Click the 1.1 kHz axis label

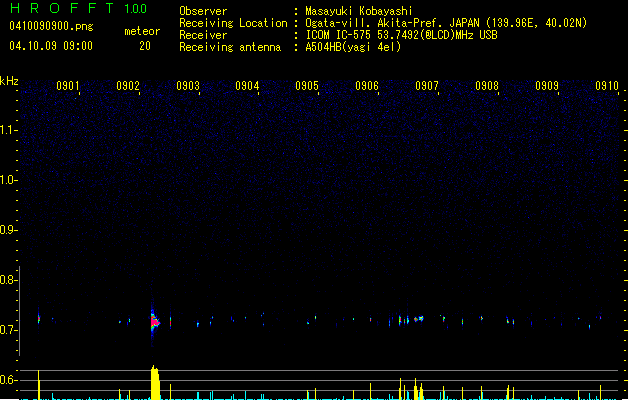point(8,130)
